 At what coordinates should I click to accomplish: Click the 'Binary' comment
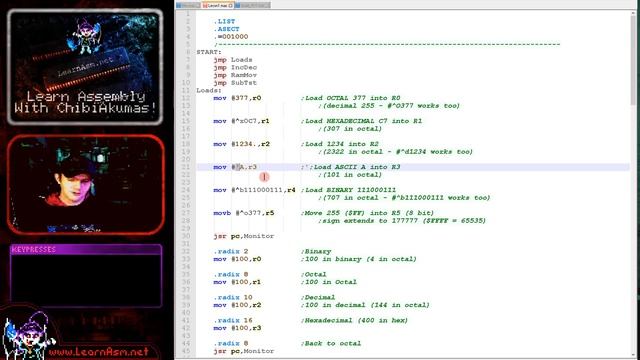(x=316, y=251)
